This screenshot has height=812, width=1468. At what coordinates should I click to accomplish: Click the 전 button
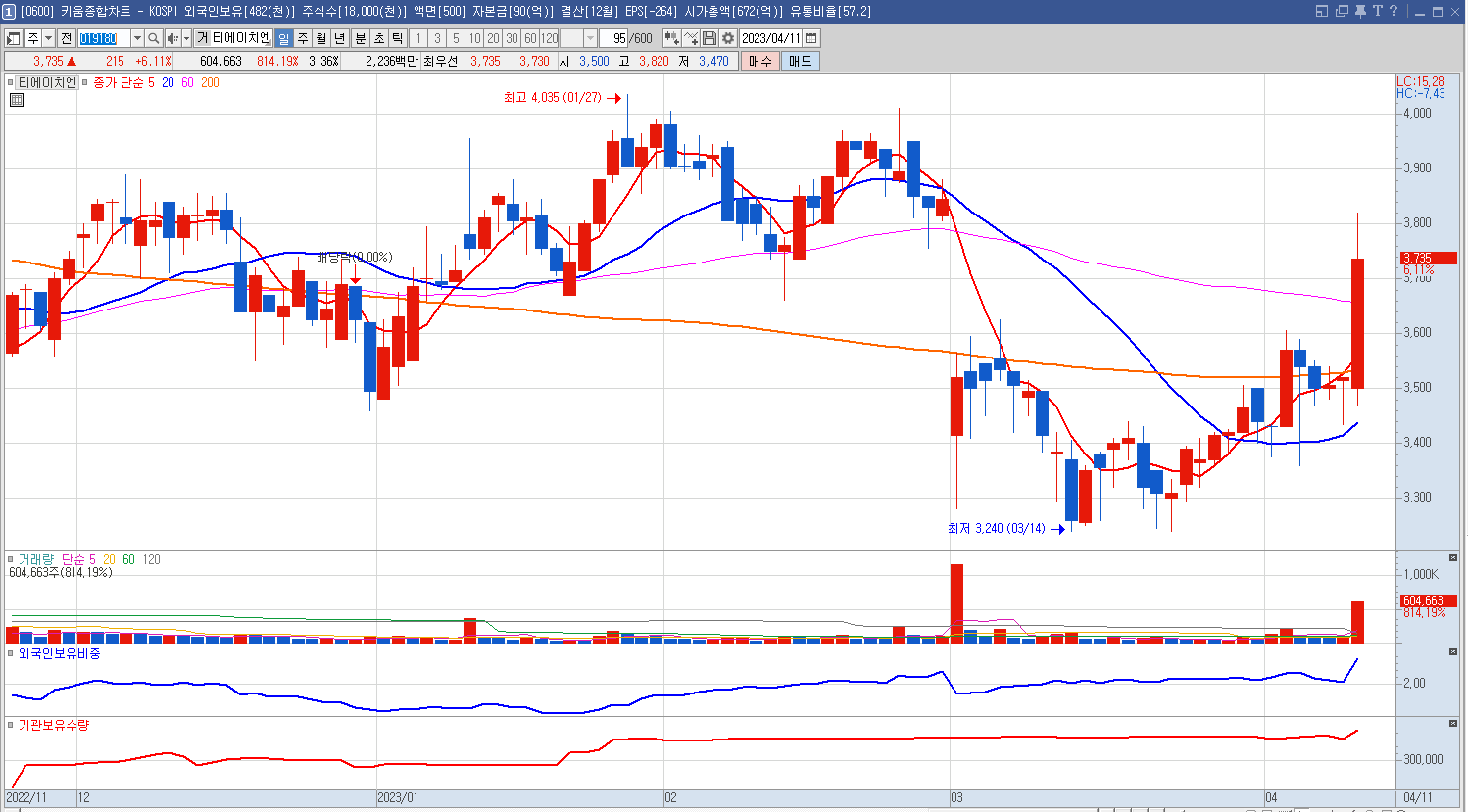click(66, 38)
